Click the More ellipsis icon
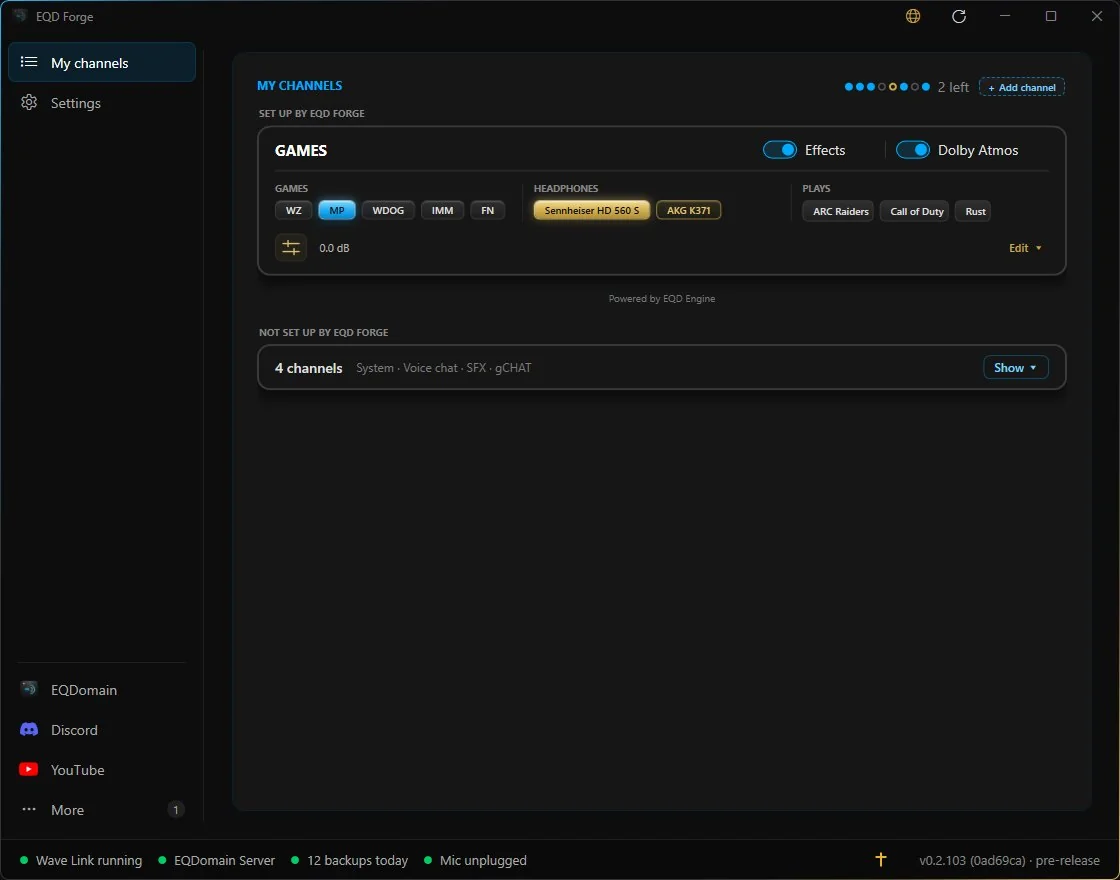This screenshot has width=1120, height=880. coord(29,809)
